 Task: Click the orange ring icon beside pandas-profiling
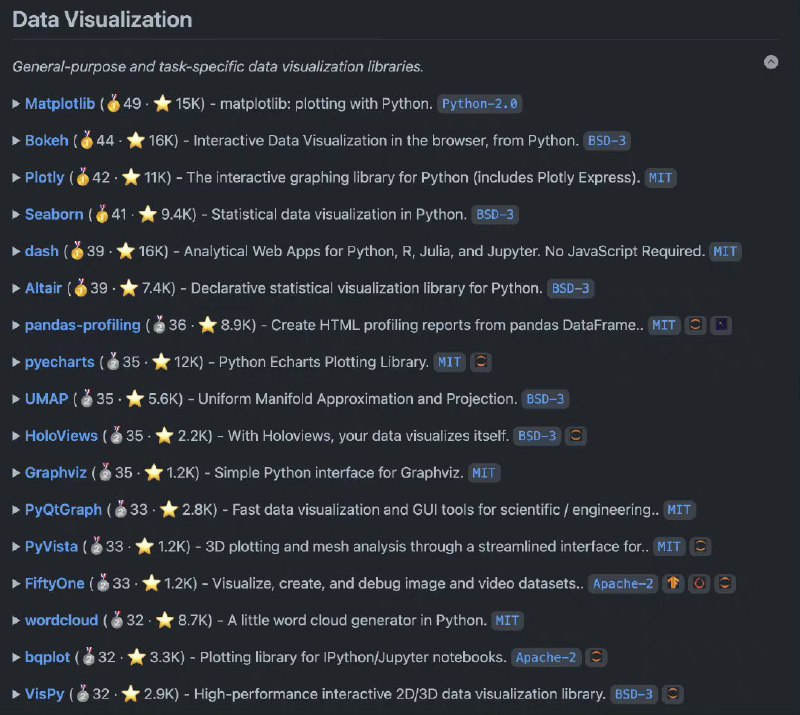point(695,325)
